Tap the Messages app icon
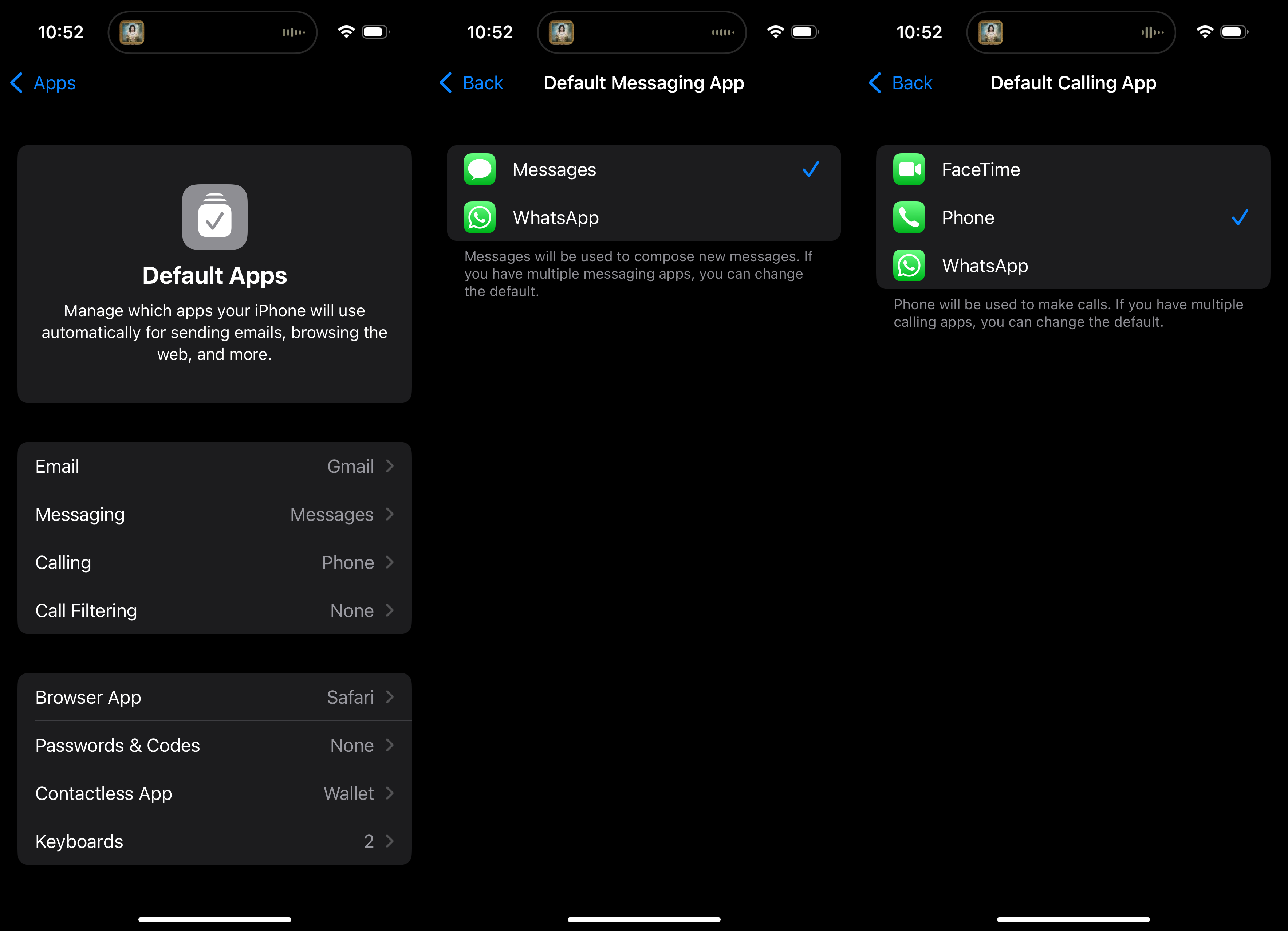The width and height of the screenshot is (1288, 931). point(480,169)
